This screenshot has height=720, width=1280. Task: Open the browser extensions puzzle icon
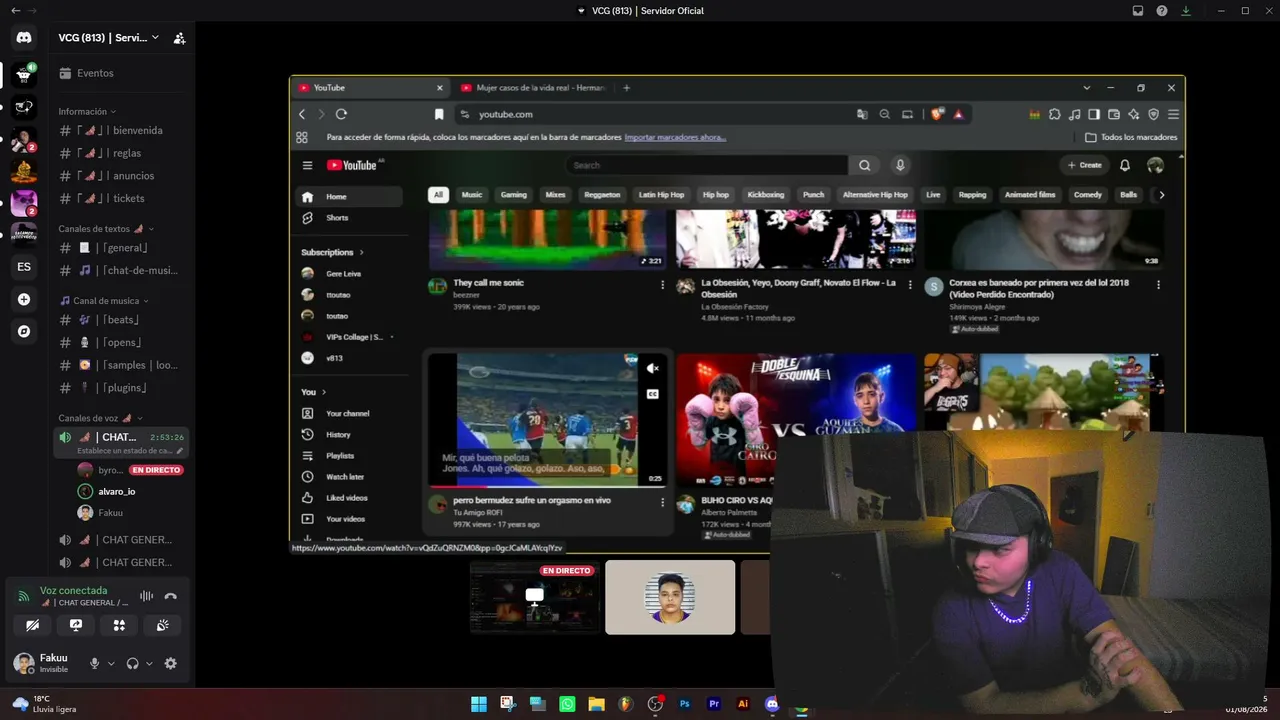click(x=1055, y=114)
